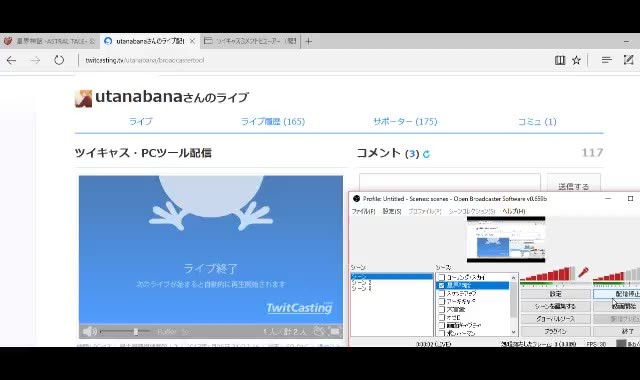The height and width of the screenshot is (380, 640).
Task: Open the ヘルプ(H) menu in OBS
Action: [x=514, y=211]
